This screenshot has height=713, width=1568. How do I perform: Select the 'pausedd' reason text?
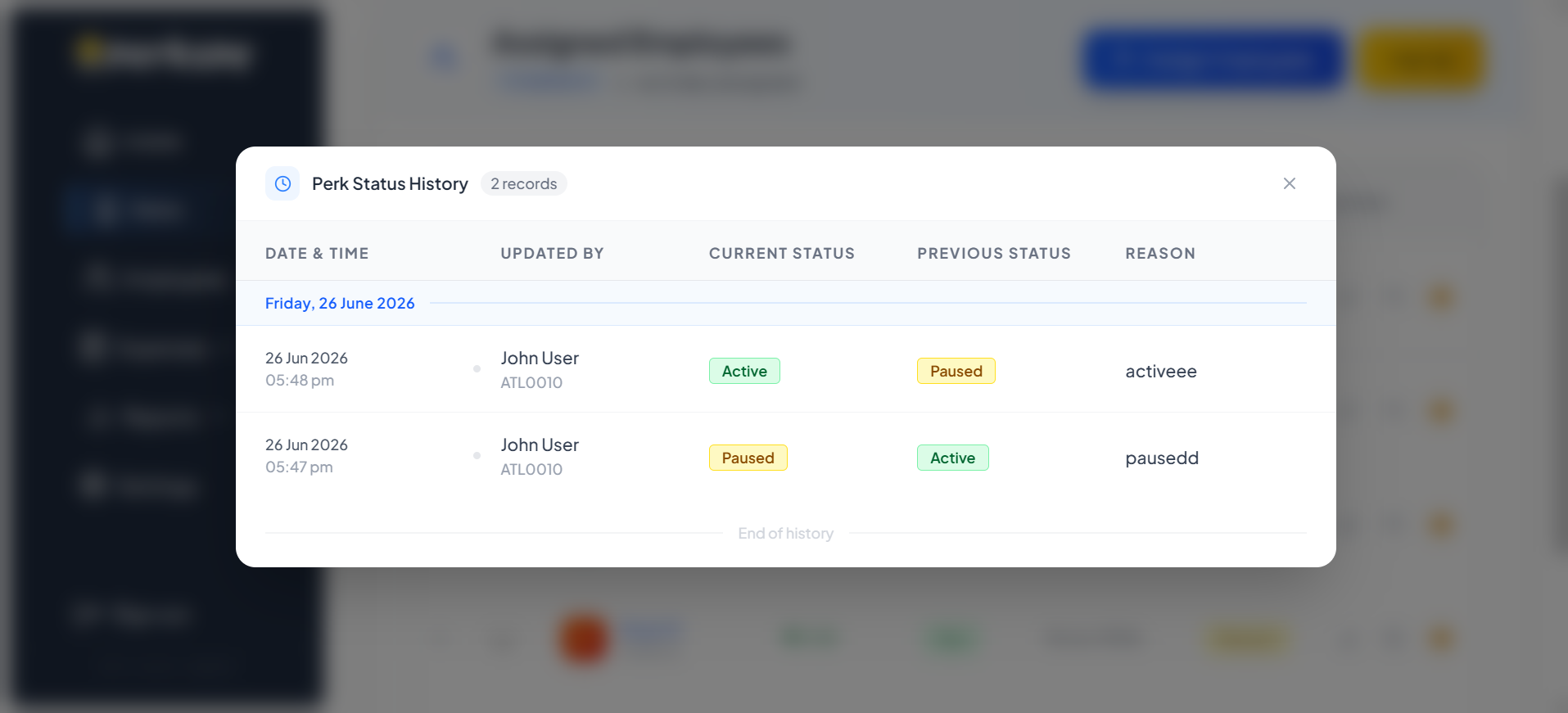point(1162,458)
